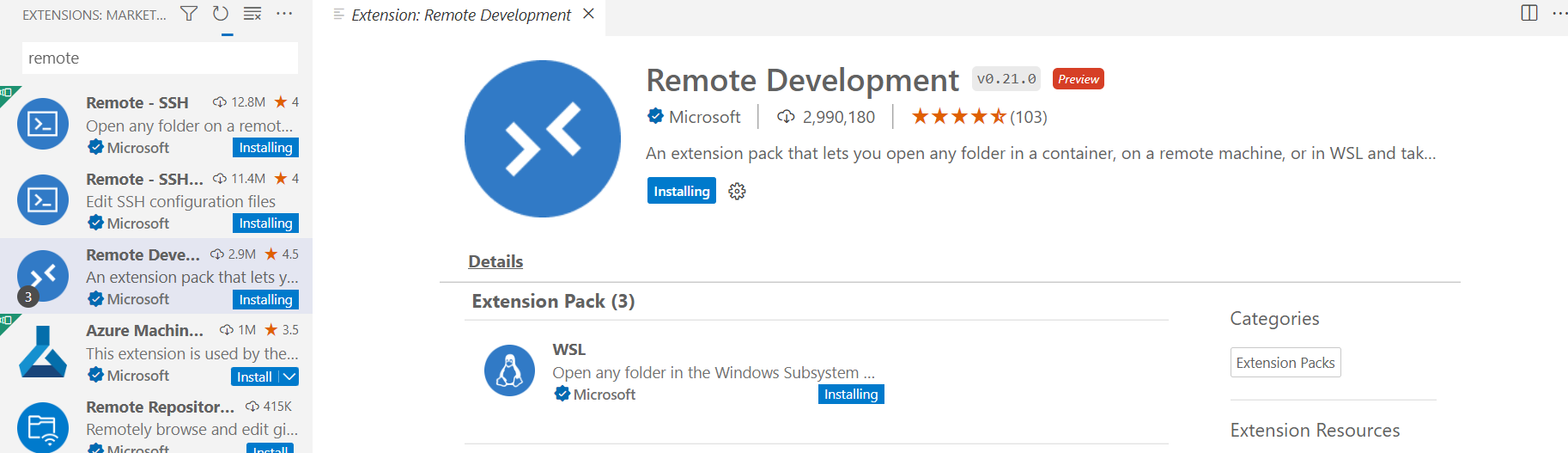This screenshot has height=453, width=1568.
Task: Click the main Installing button in header
Action: [x=682, y=191]
